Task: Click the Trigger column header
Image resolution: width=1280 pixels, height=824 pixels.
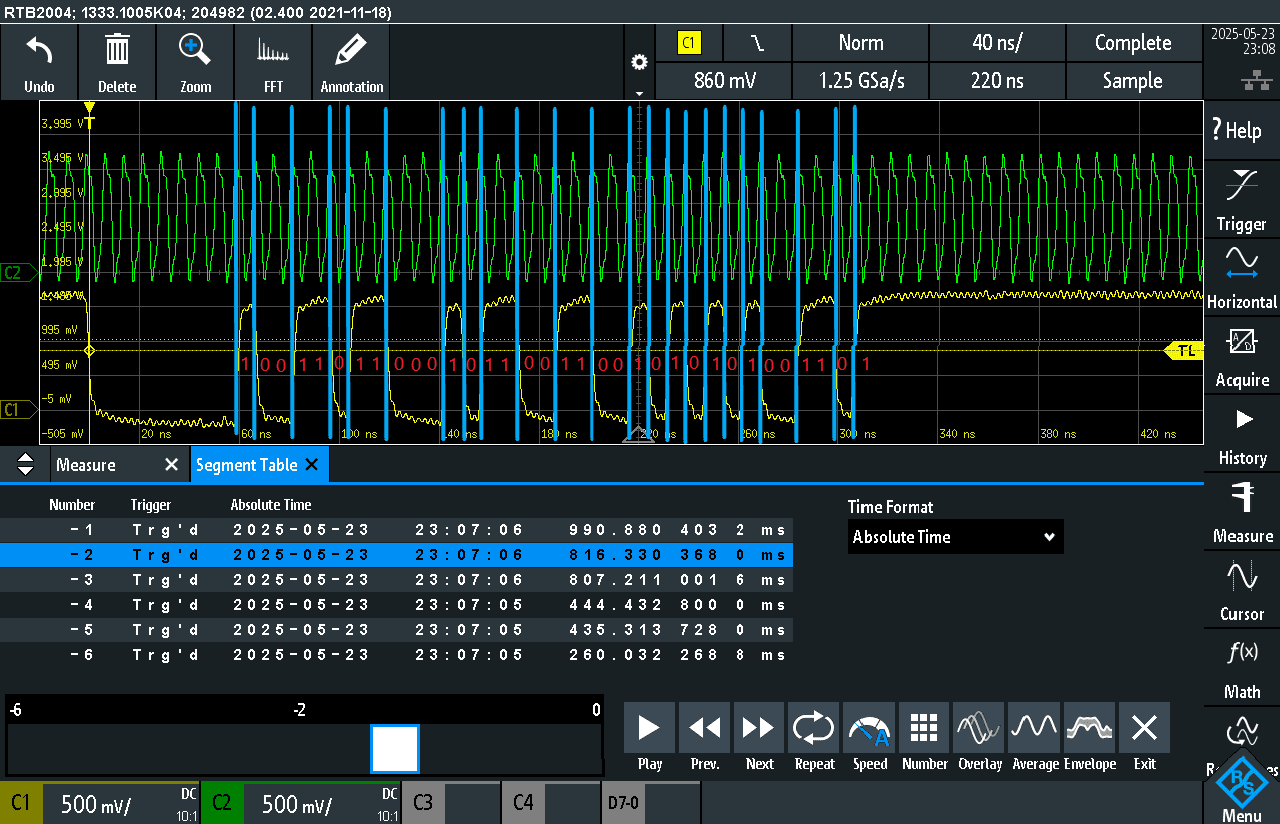Action: [x=151, y=505]
